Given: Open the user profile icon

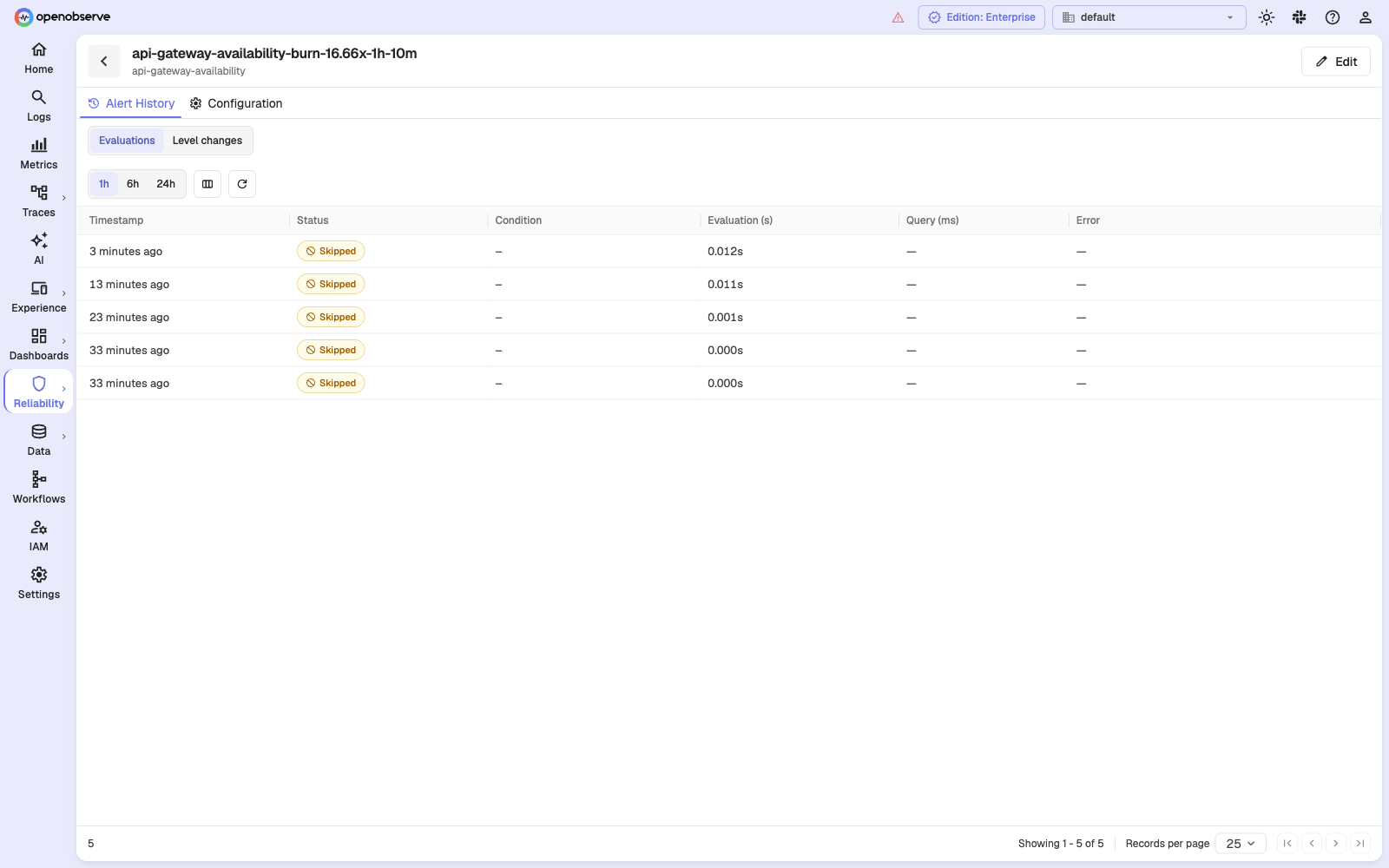Looking at the screenshot, I should coord(1366,17).
